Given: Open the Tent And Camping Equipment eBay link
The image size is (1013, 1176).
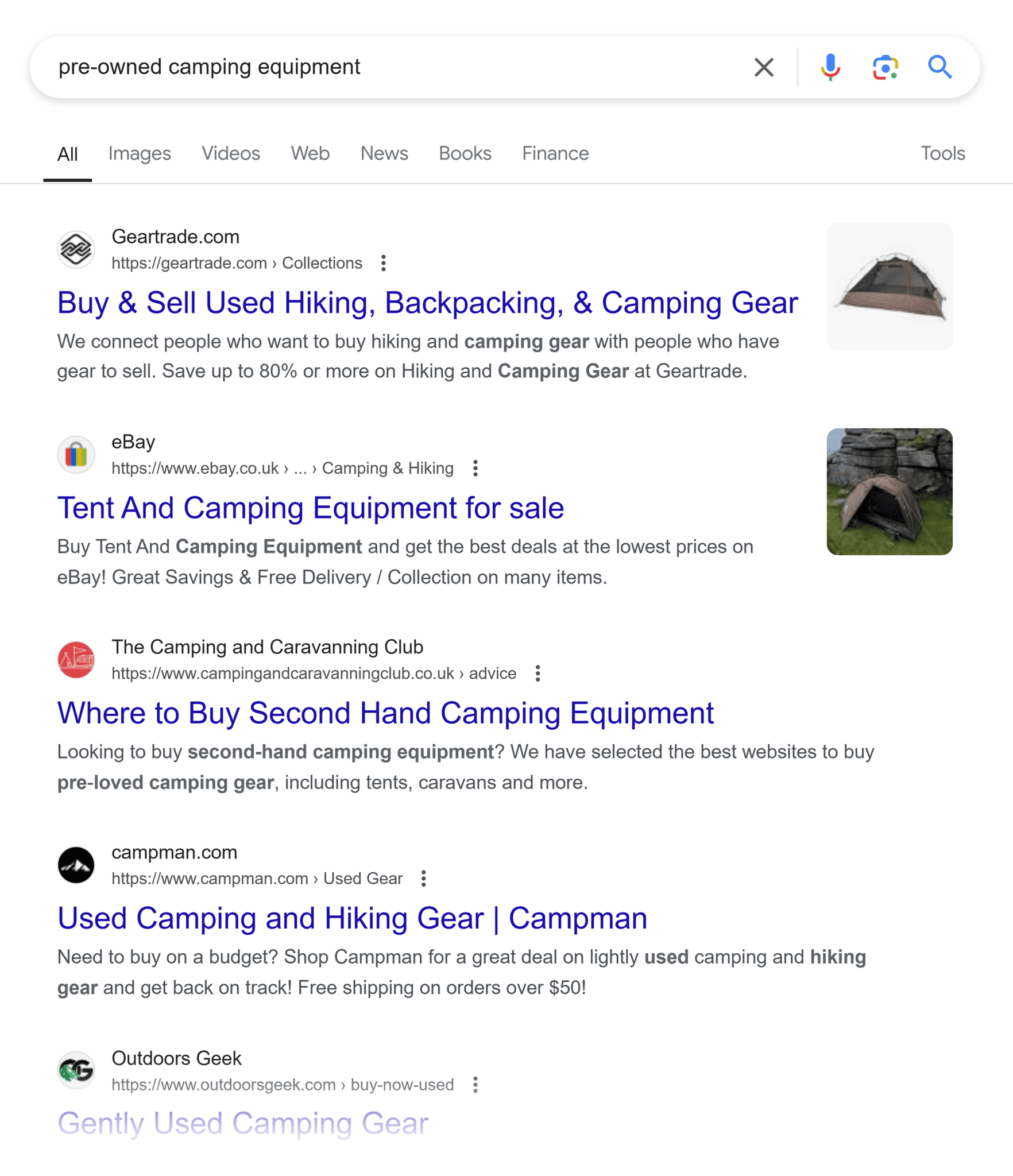Looking at the screenshot, I should [310, 508].
